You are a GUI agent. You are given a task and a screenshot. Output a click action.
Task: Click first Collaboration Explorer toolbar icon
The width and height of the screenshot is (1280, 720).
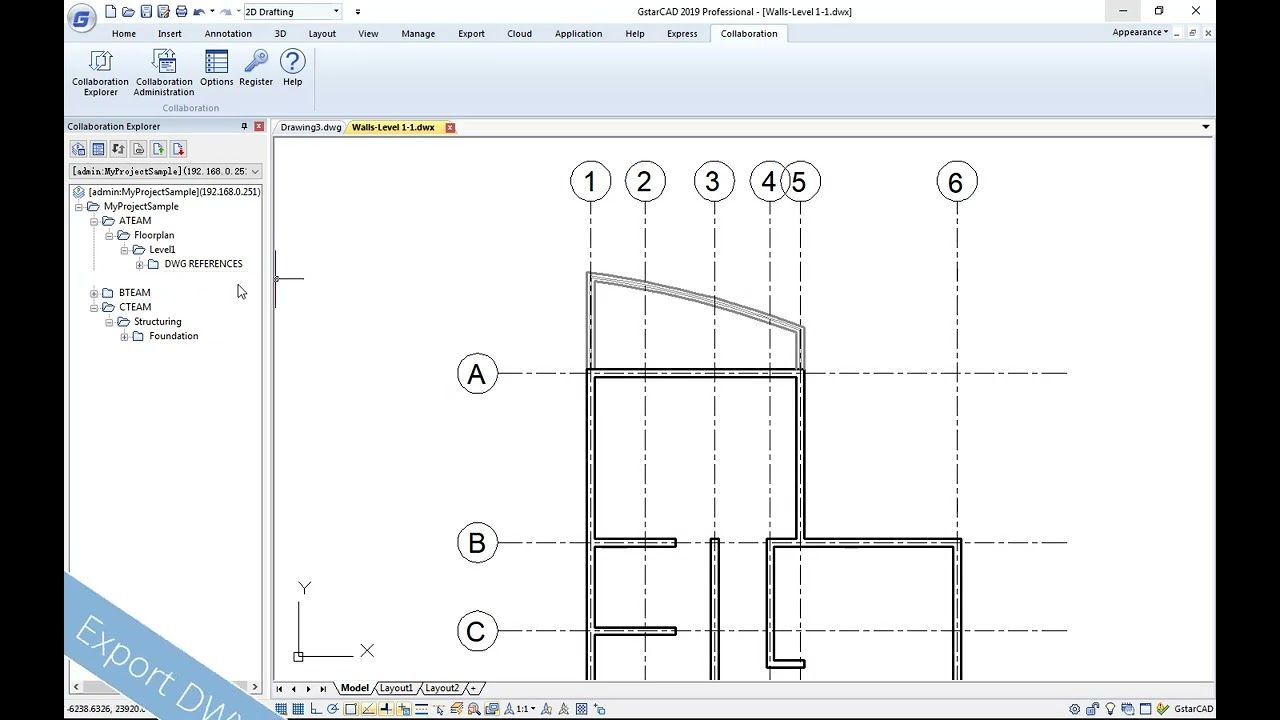78,149
